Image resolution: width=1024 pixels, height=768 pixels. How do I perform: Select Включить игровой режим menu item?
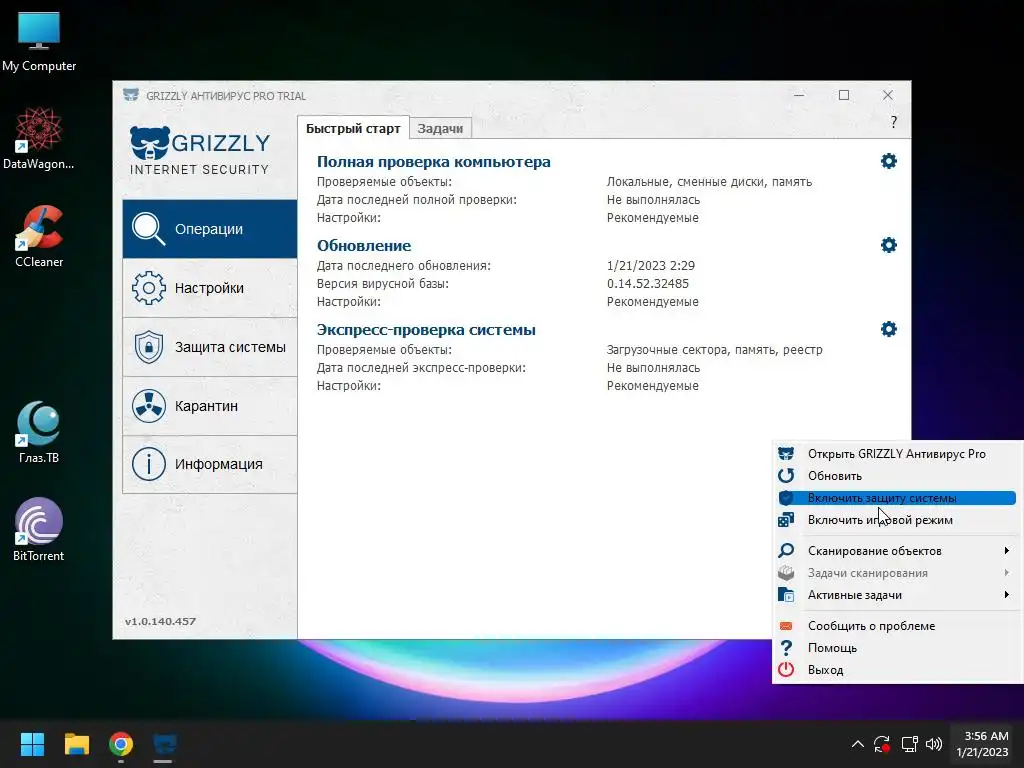click(x=897, y=520)
